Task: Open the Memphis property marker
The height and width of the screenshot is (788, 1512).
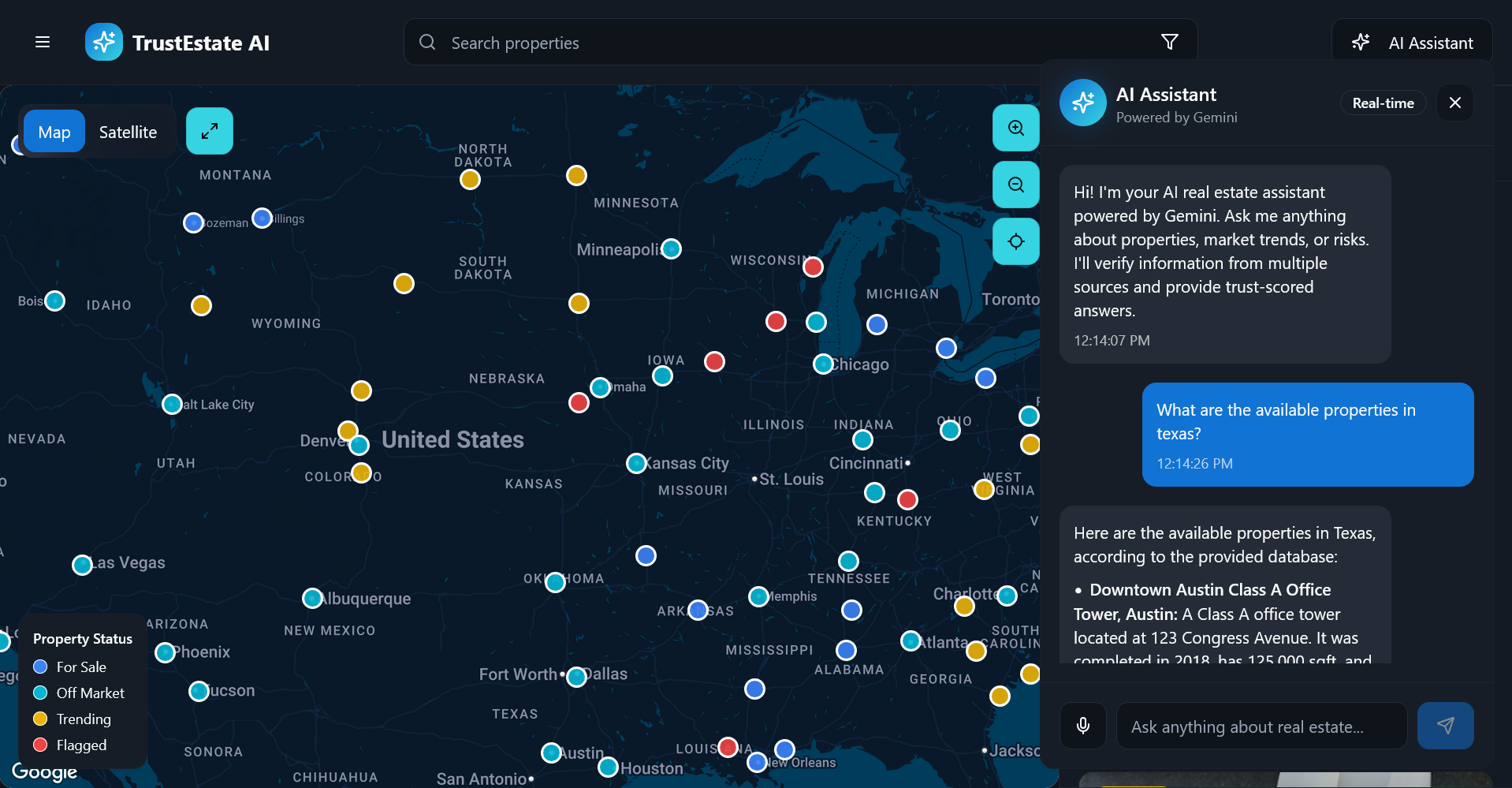Action: pos(758,596)
